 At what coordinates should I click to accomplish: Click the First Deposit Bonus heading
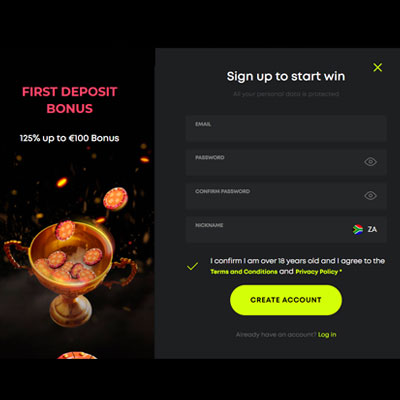pos(70,100)
